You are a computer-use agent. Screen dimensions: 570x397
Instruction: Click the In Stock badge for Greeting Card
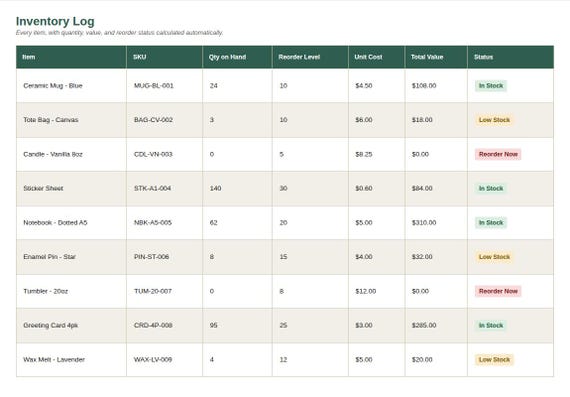491,325
